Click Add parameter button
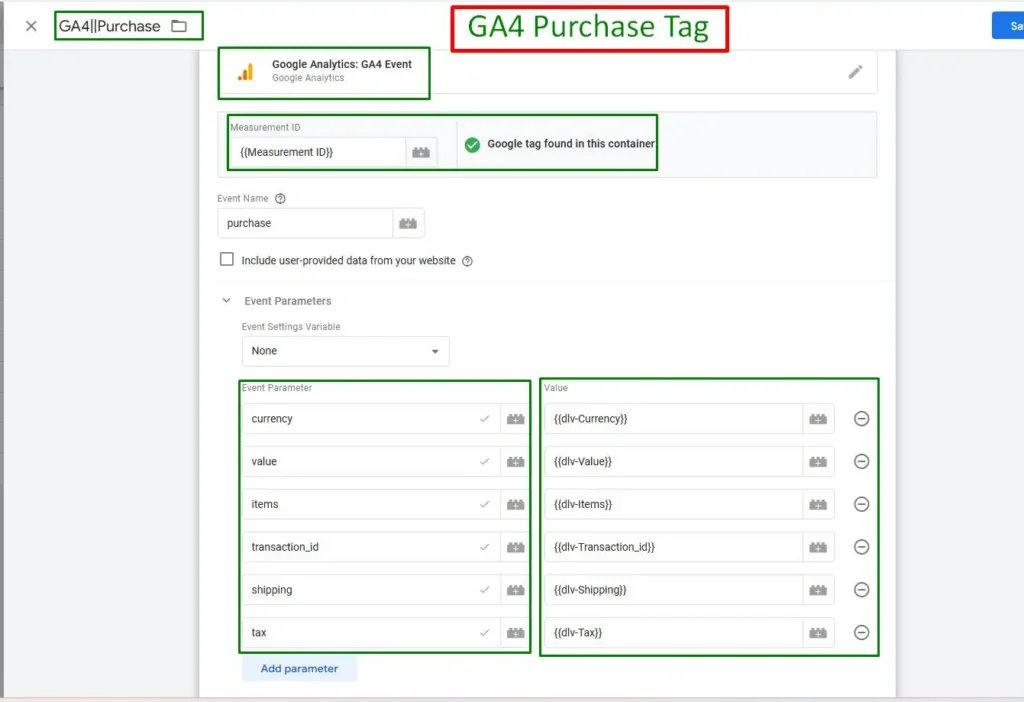Image resolution: width=1024 pixels, height=702 pixels. (299, 669)
